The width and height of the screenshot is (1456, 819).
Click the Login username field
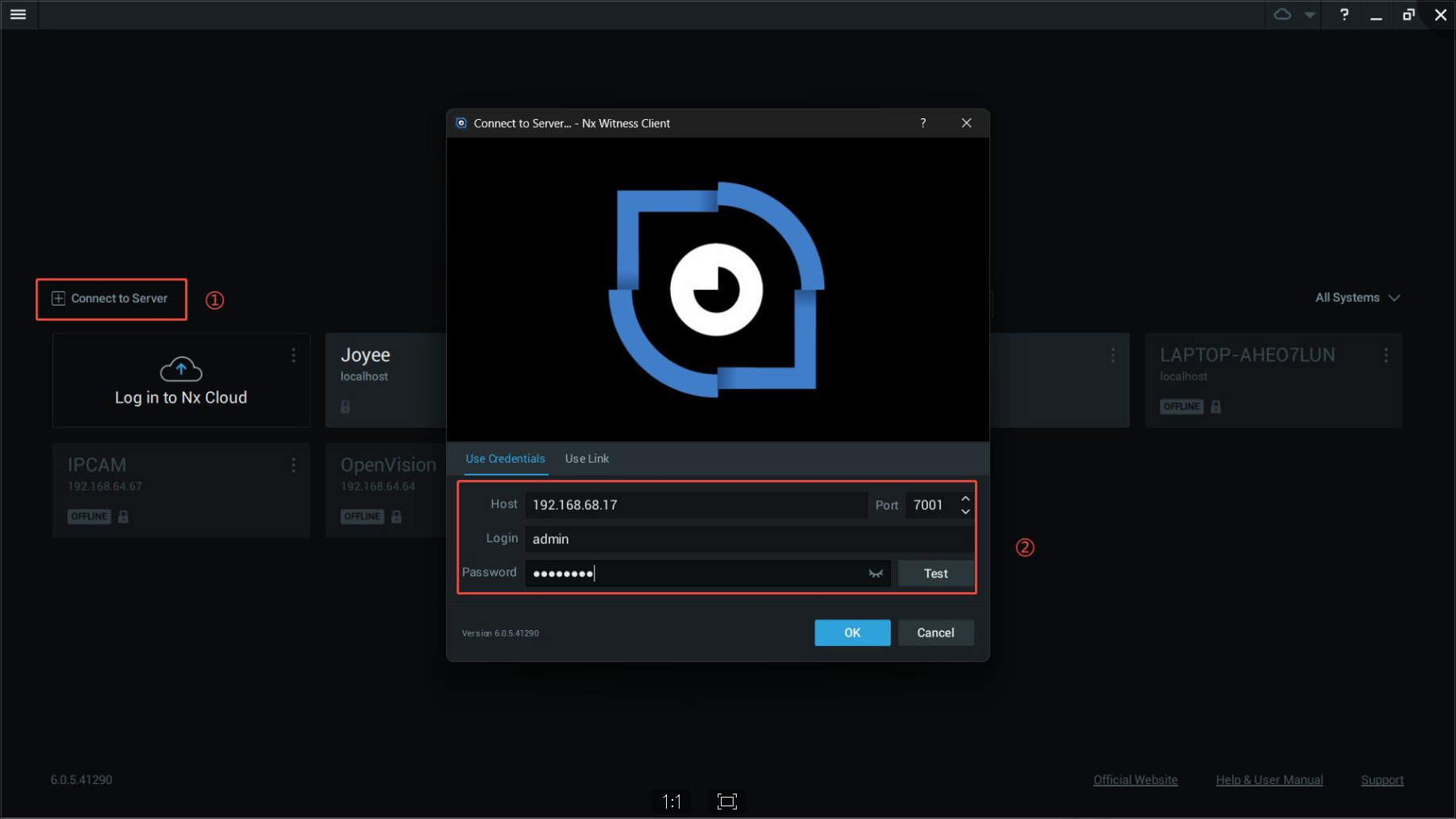(x=749, y=539)
